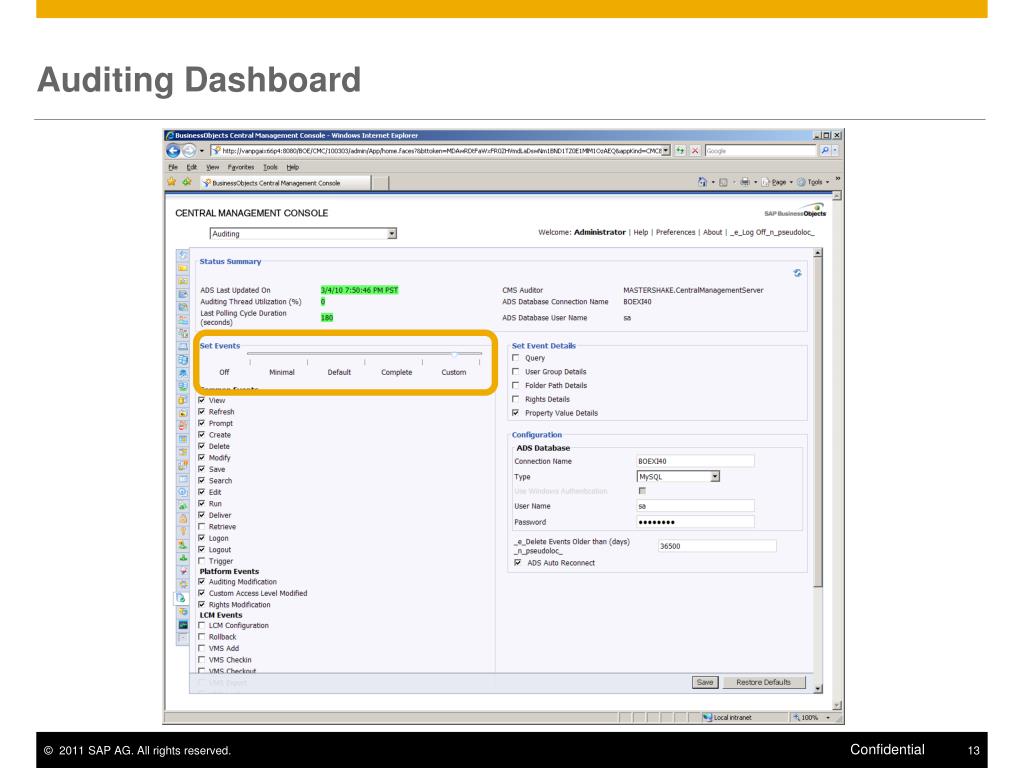The image size is (1024, 768).
Task: Enable the Trigger event checkbox
Action: pyautogui.click(x=202, y=561)
